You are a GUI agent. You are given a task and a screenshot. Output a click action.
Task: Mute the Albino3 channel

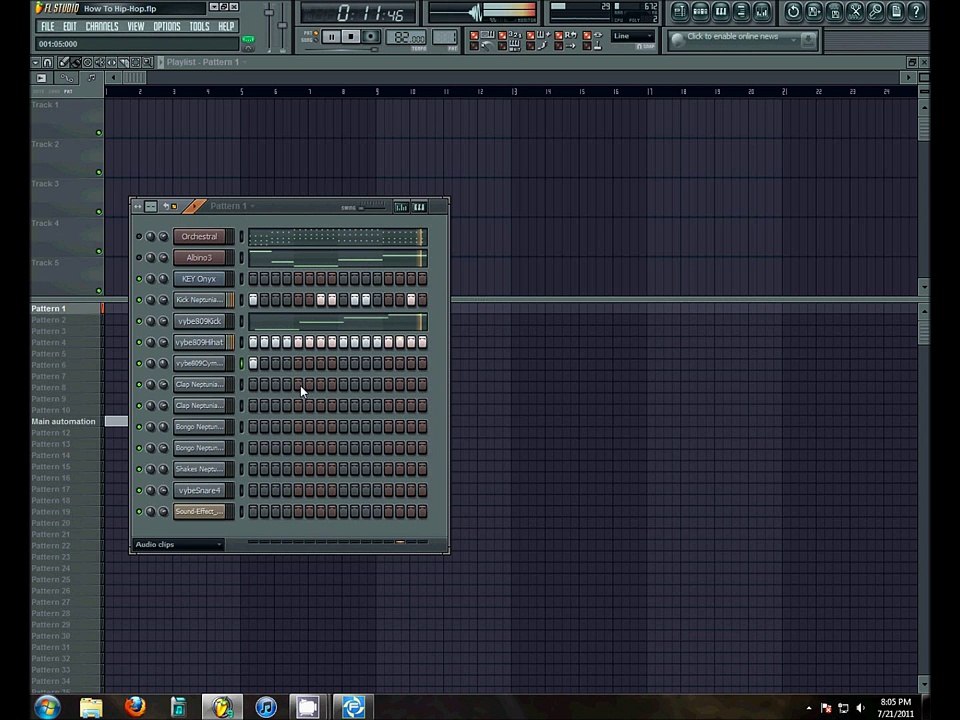(x=139, y=258)
